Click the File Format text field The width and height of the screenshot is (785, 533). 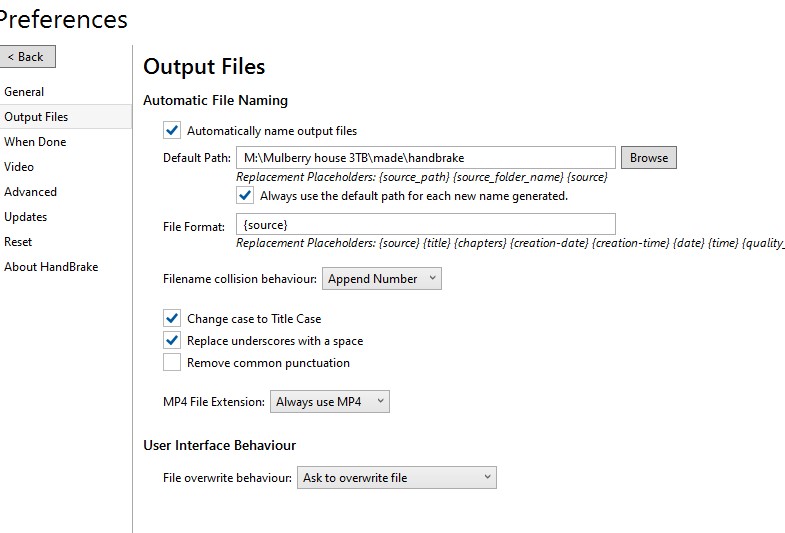point(426,224)
